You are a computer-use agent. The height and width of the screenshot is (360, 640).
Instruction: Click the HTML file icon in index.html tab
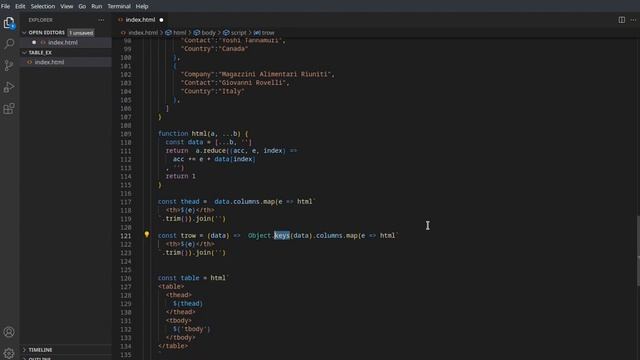(120, 20)
